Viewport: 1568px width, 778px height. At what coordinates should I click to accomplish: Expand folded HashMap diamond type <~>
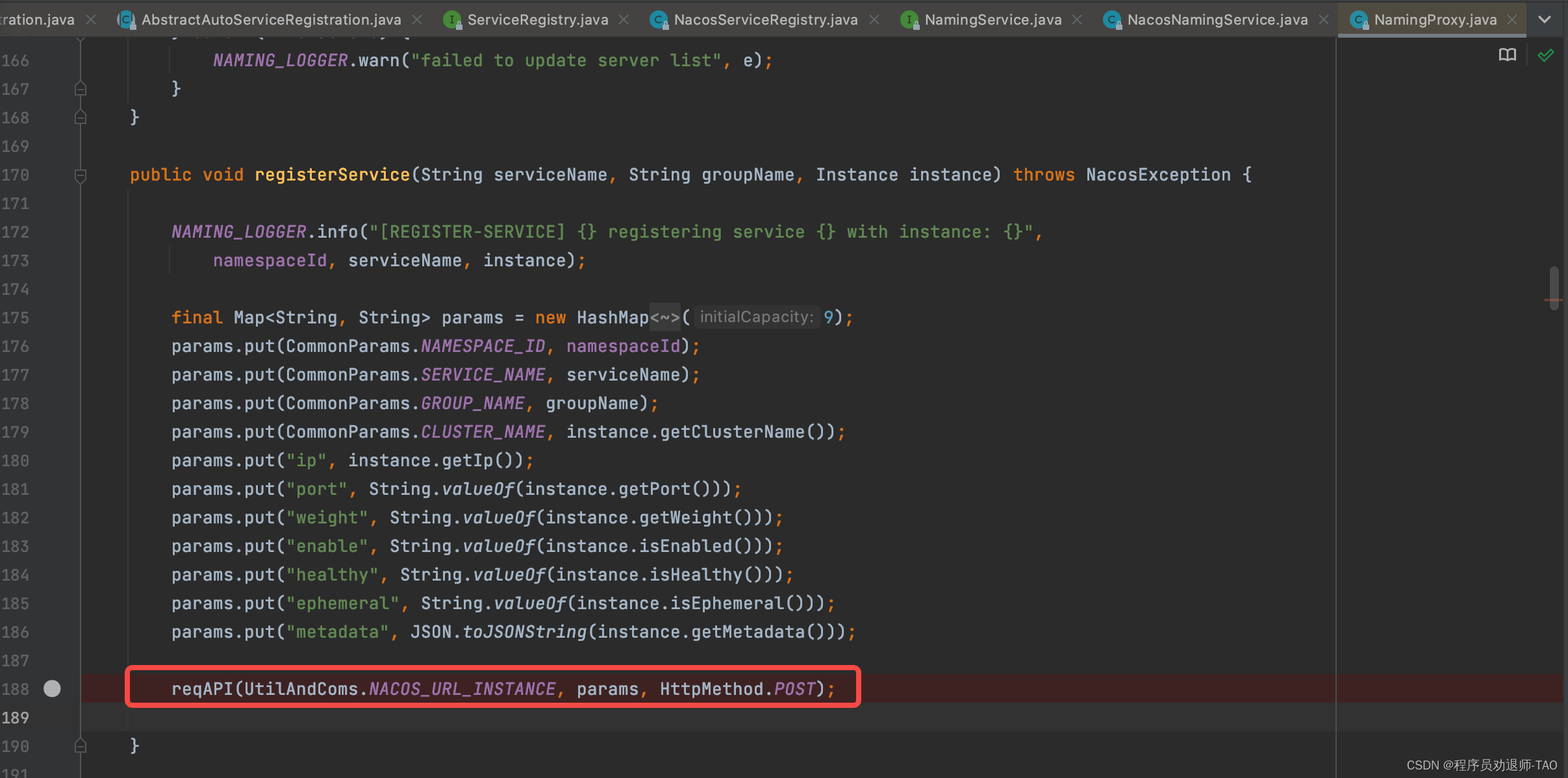[x=664, y=318]
